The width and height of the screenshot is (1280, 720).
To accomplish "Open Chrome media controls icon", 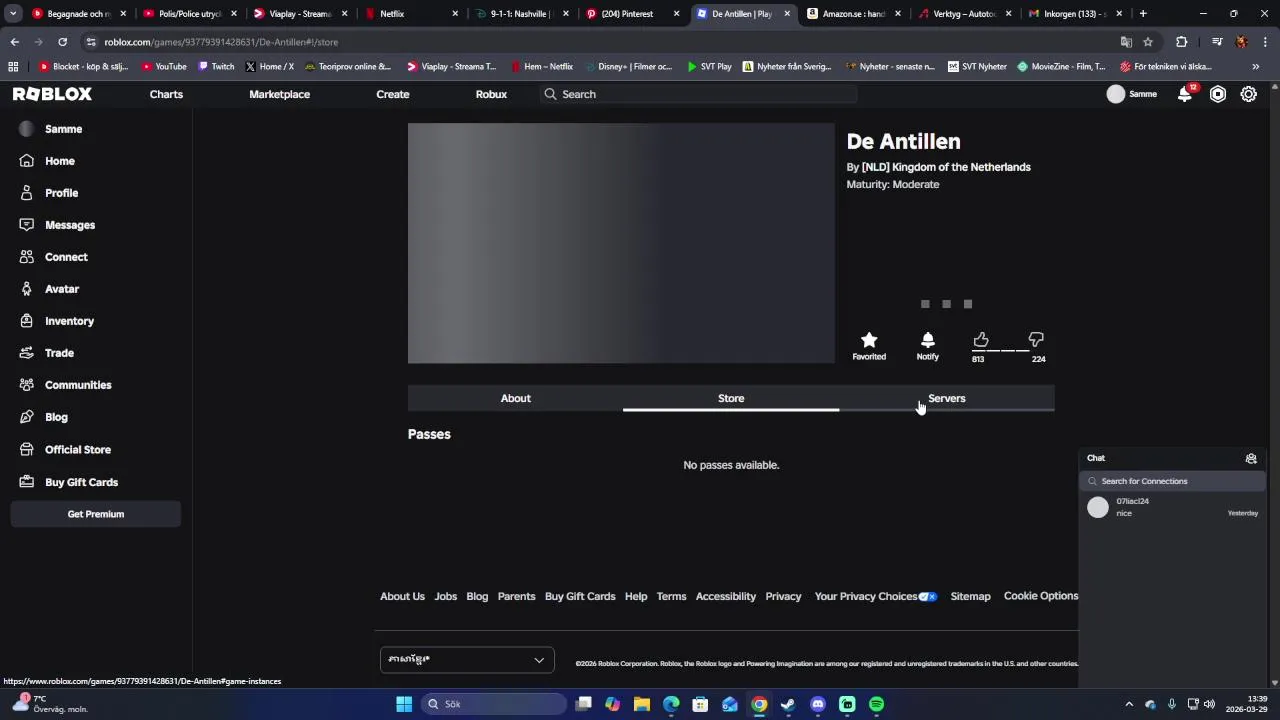I will coord(1217,42).
